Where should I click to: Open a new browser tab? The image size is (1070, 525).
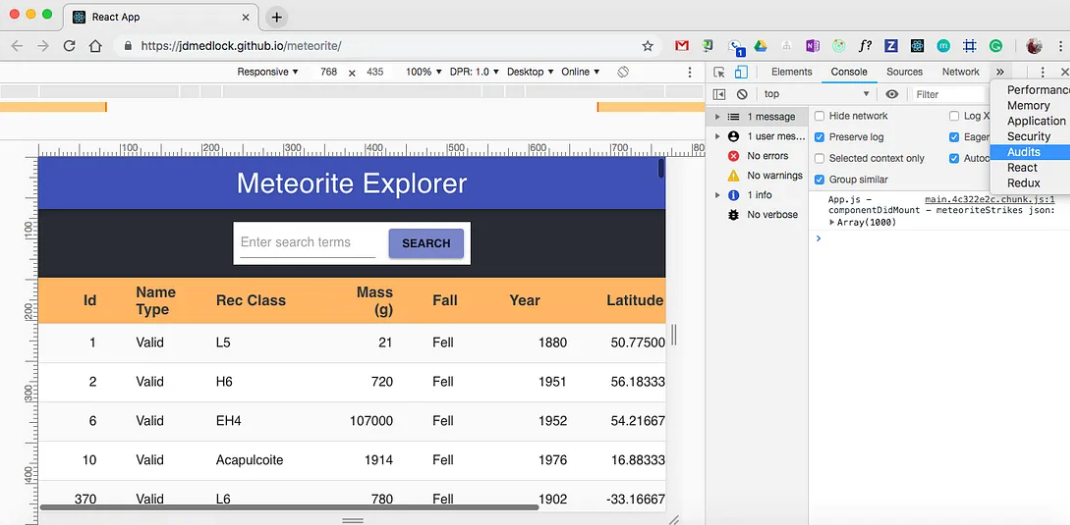coord(276,17)
